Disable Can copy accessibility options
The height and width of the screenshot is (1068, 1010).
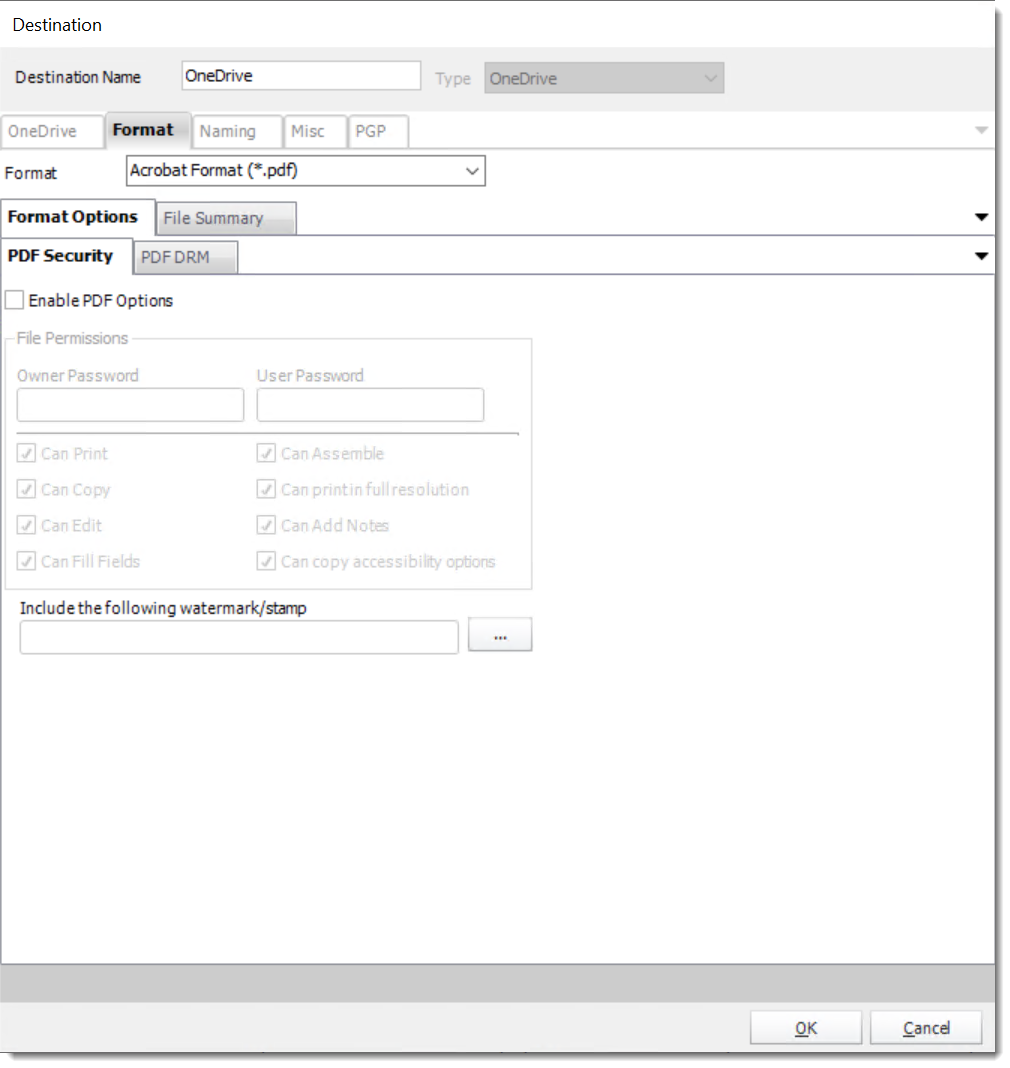coord(266,561)
